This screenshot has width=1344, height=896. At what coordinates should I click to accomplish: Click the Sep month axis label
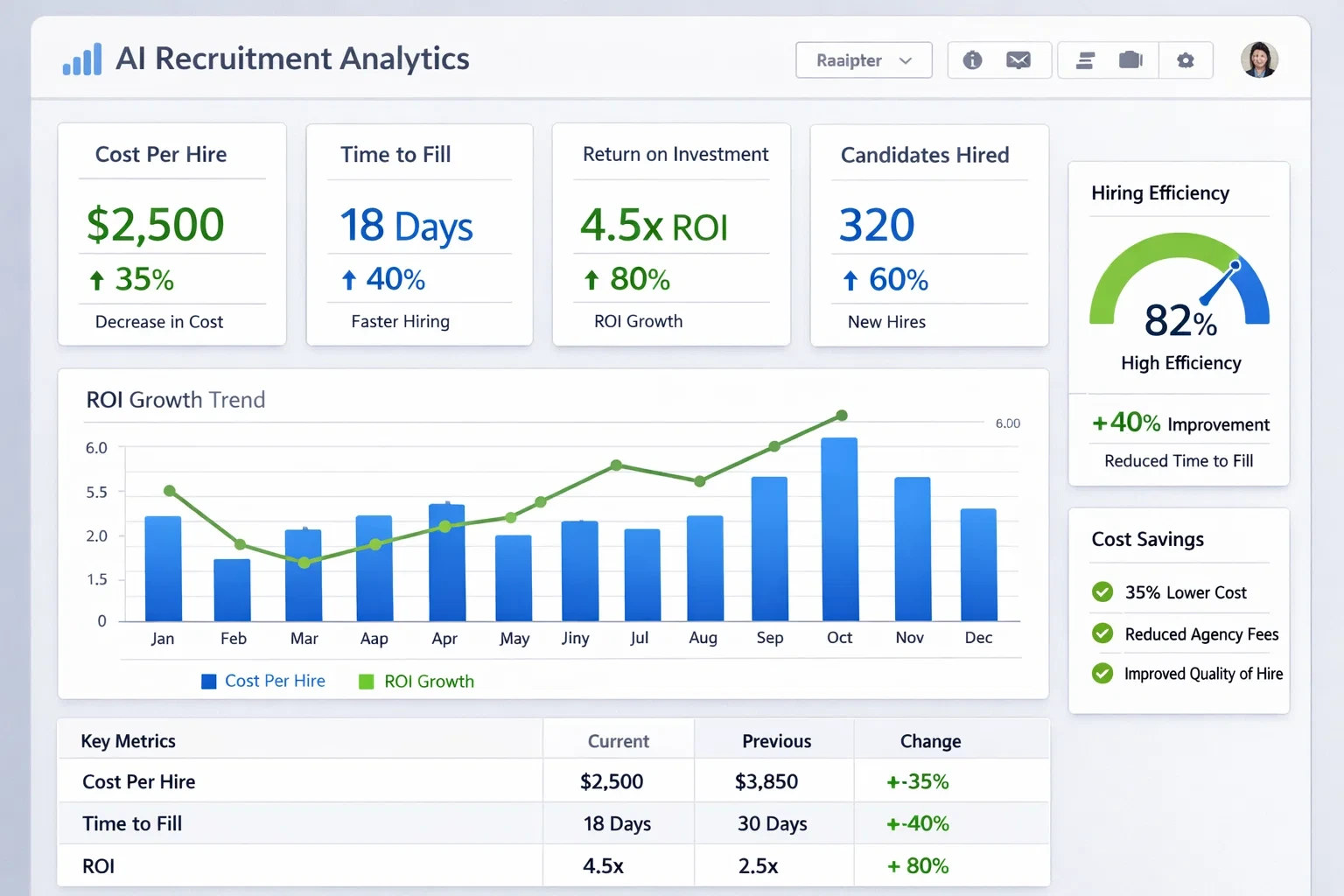click(x=770, y=638)
